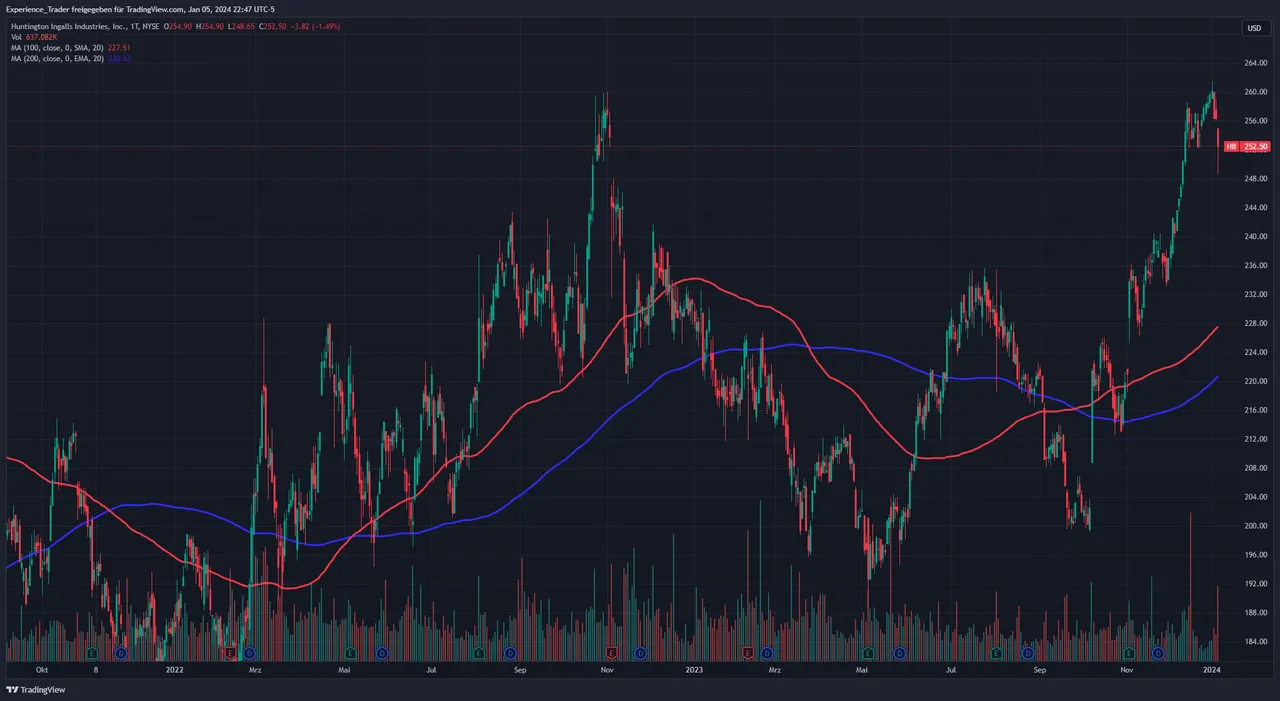The image size is (1280, 701).
Task: Click the 264.00 price axis label
Action: [x=1255, y=63]
